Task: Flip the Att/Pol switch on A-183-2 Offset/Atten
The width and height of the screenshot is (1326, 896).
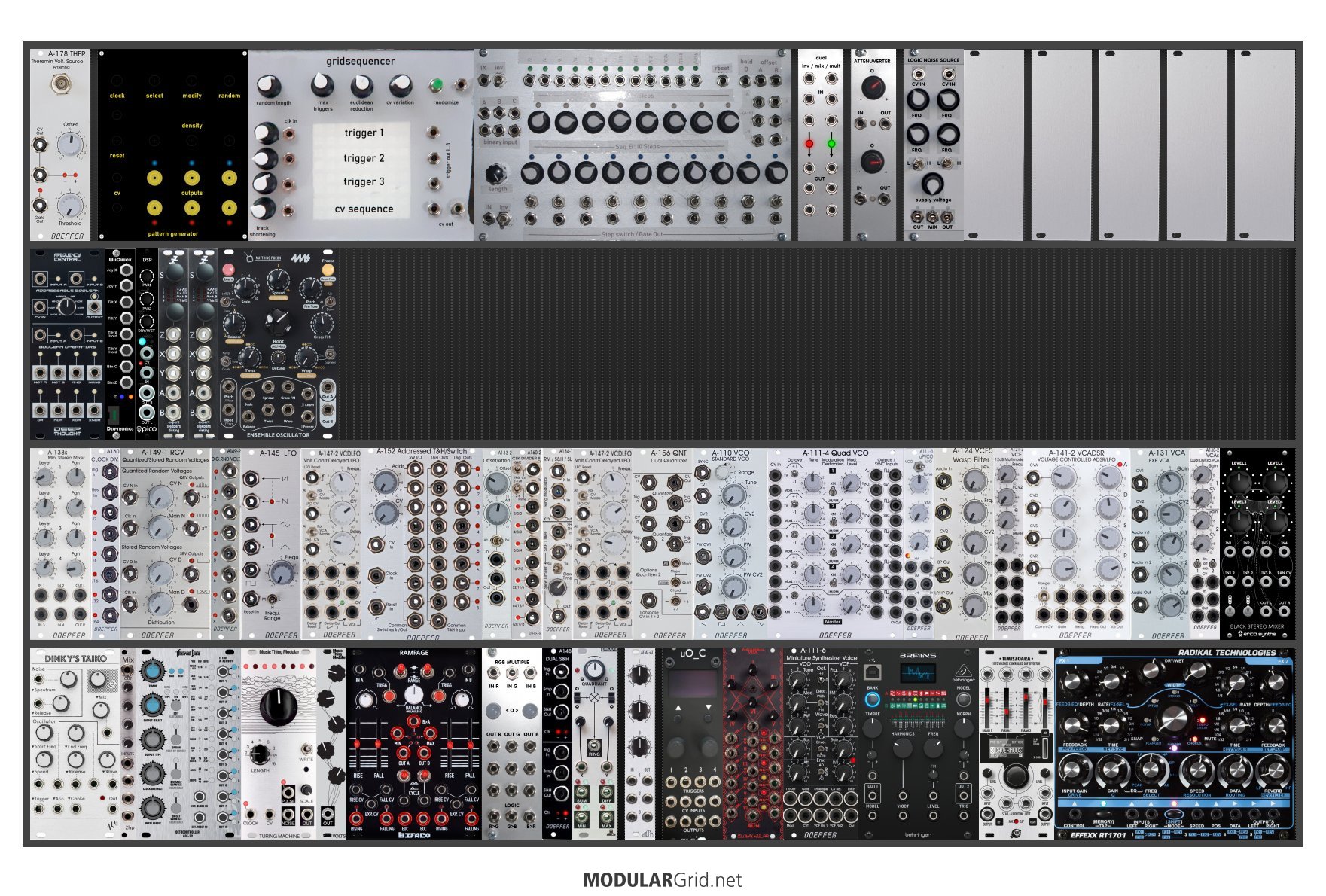Action: (496, 541)
